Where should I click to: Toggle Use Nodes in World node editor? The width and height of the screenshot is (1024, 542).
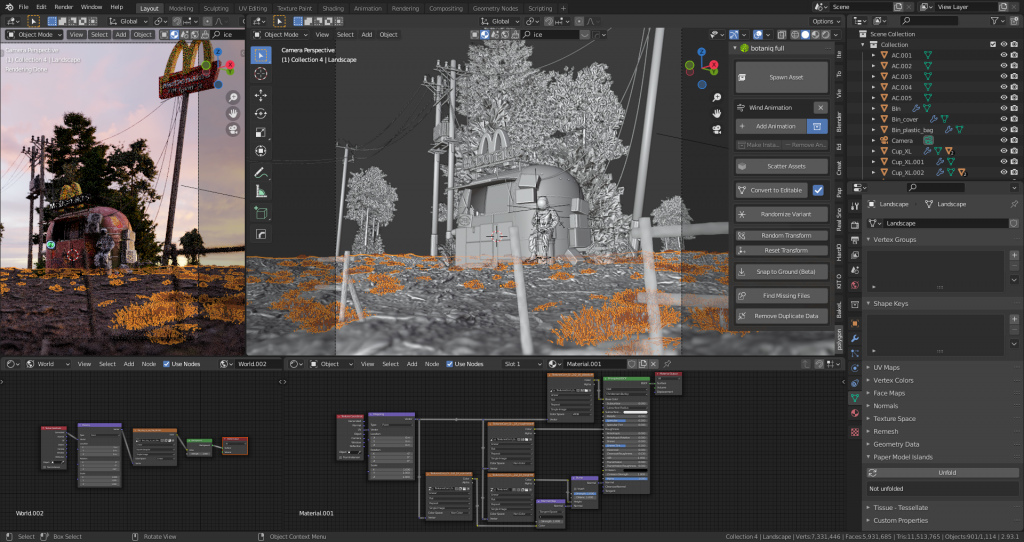[x=167, y=364]
